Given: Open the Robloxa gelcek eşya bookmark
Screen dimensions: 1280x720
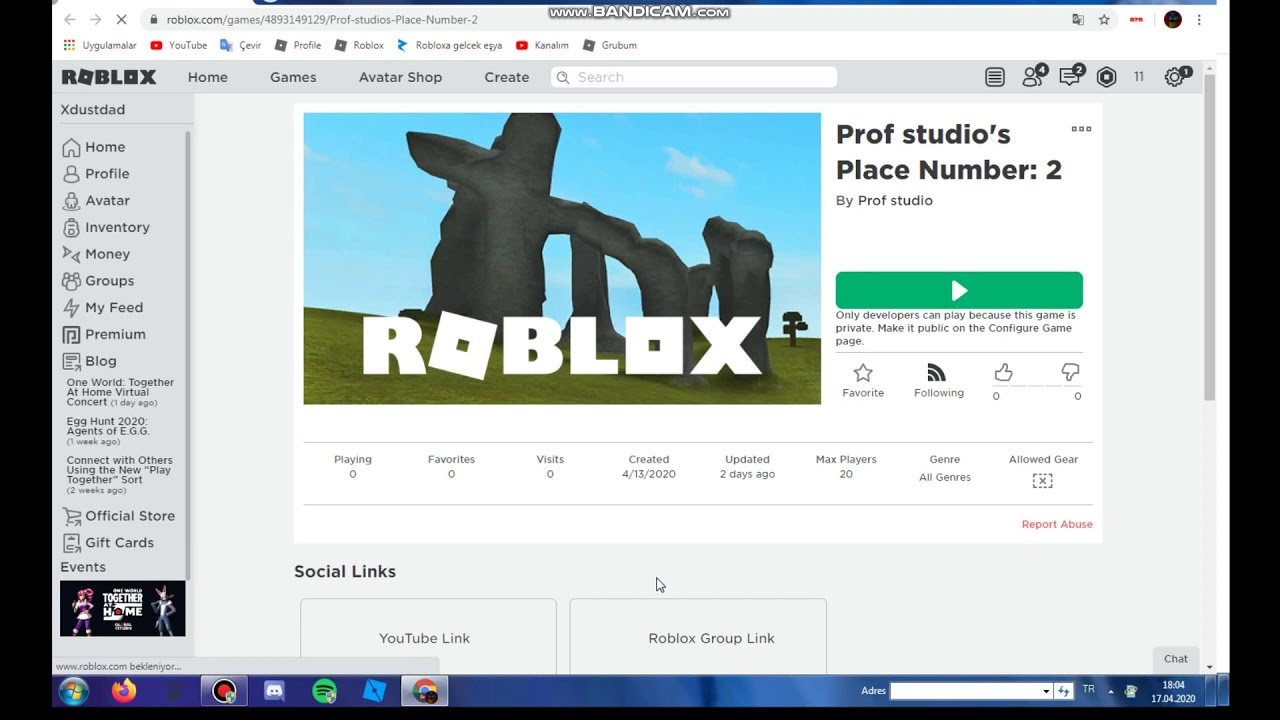Looking at the screenshot, I should click(449, 45).
